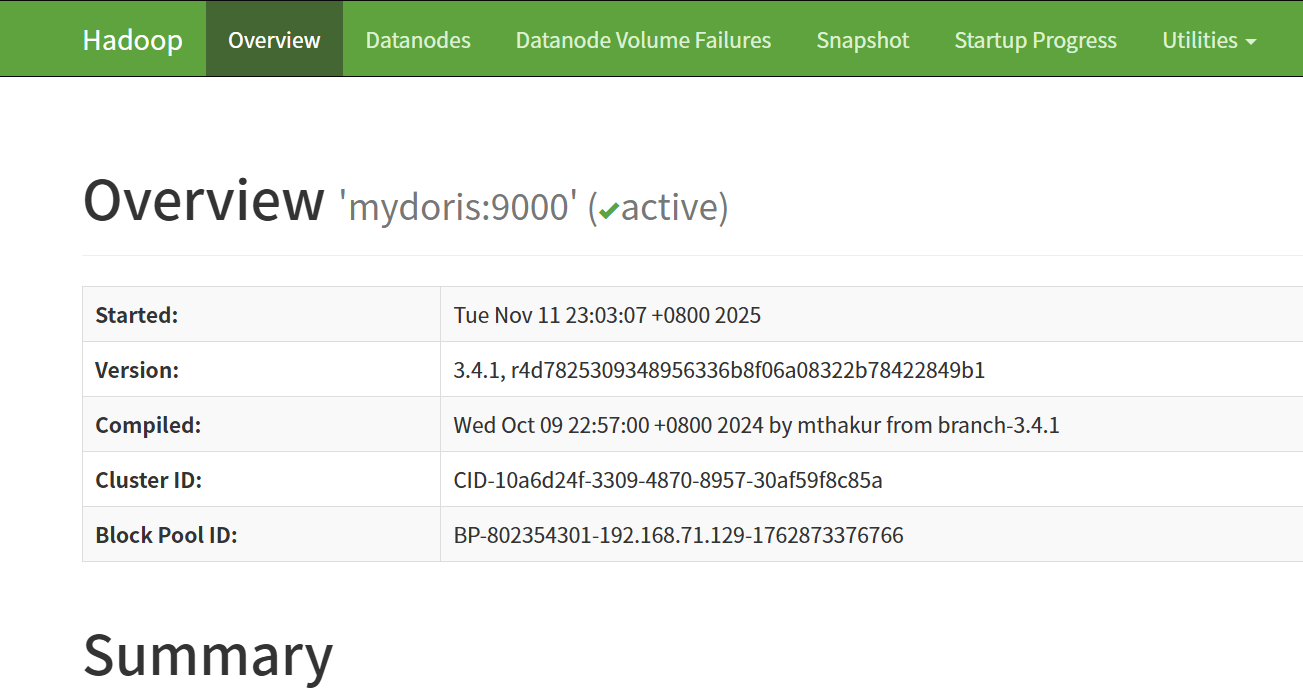Image resolution: width=1303 pixels, height=692 pixels.
Task: Click the Hadoop brand link
Action: [x=133, y=40]
